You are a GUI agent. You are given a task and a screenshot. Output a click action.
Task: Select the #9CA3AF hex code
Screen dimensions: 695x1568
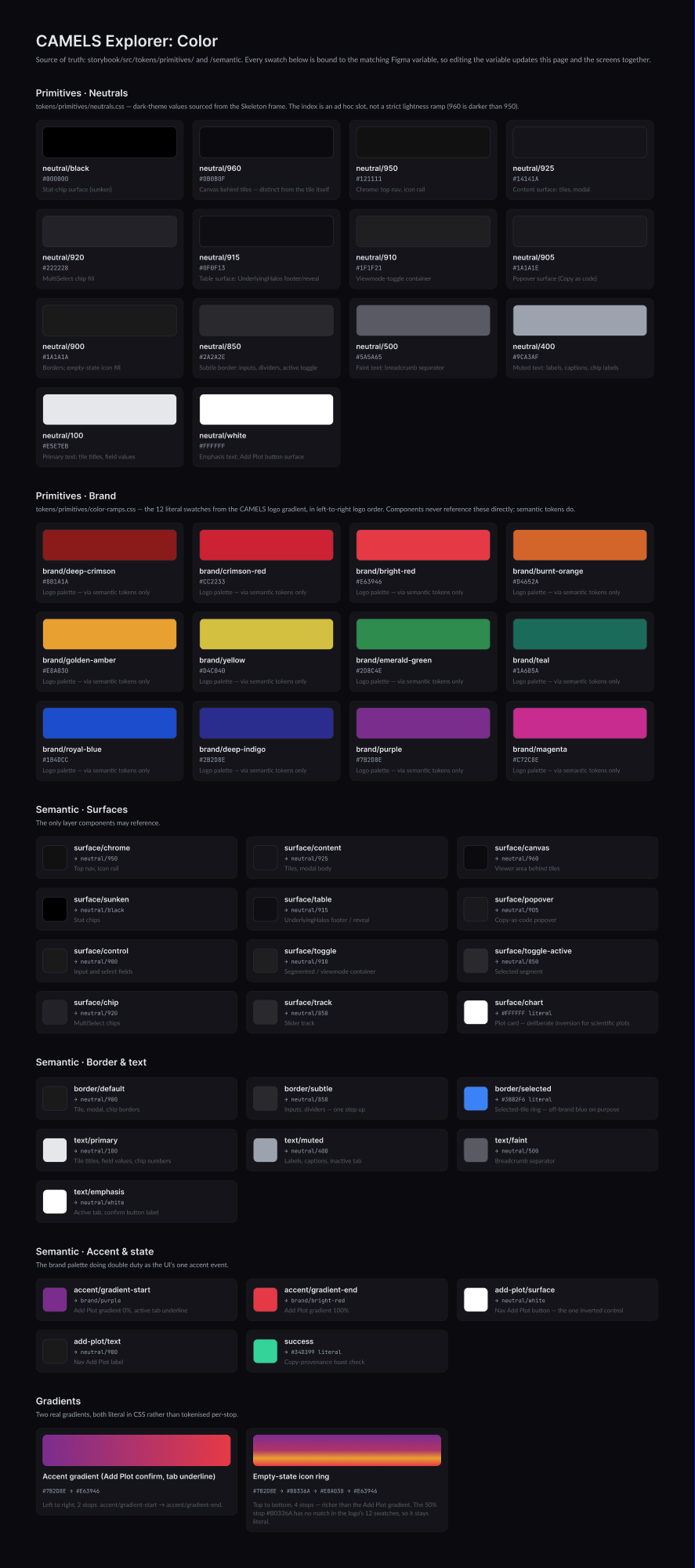click(526, 357)
